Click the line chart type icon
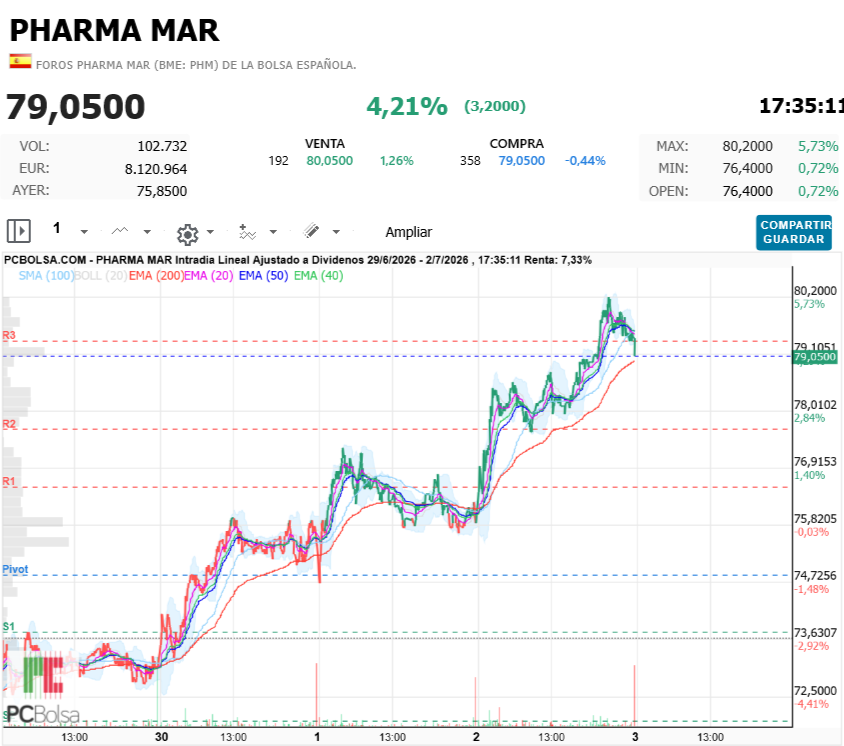 (119, 231)
